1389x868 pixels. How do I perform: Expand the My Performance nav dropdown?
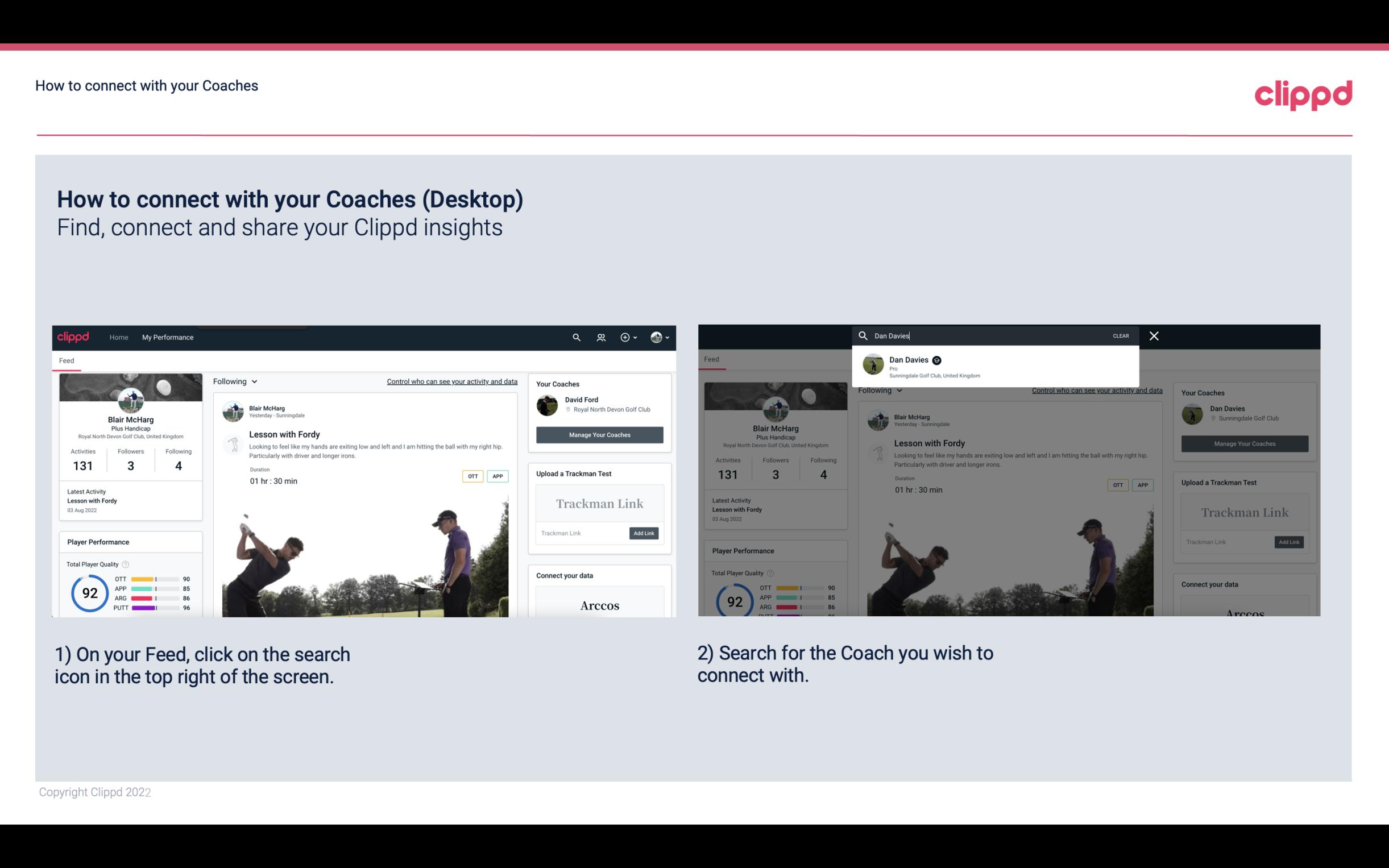pyautogui.click(x=168, y=337)
